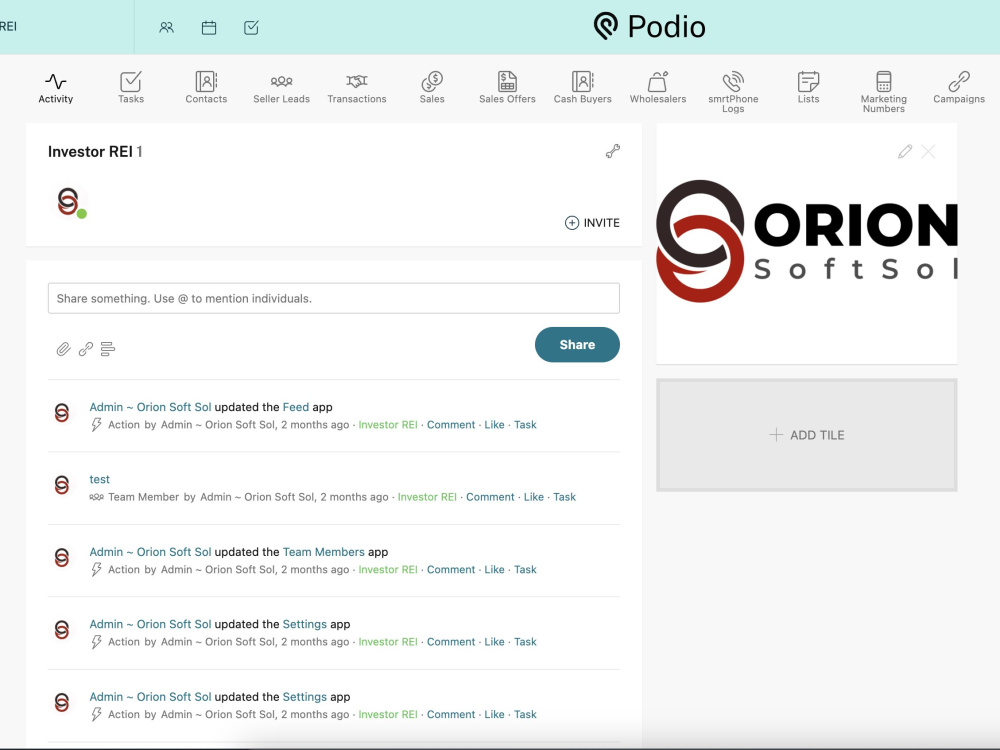The height and width of the screenshot is (750, 1000).
Task: Click Admin ~ Orion Soft Sol on Feed update
Action: coord(150,407)
